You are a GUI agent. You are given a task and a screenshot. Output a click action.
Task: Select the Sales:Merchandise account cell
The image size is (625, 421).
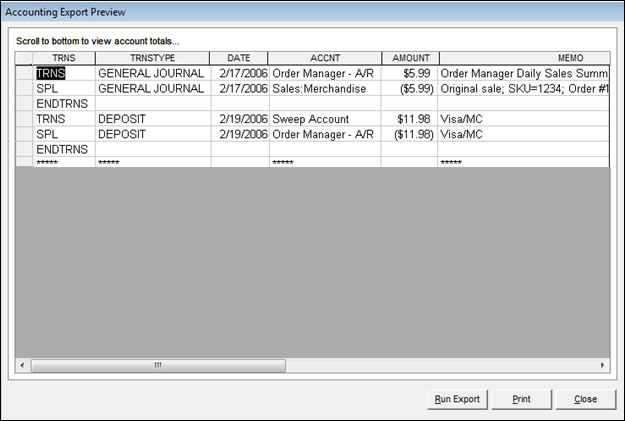point(325,89)
